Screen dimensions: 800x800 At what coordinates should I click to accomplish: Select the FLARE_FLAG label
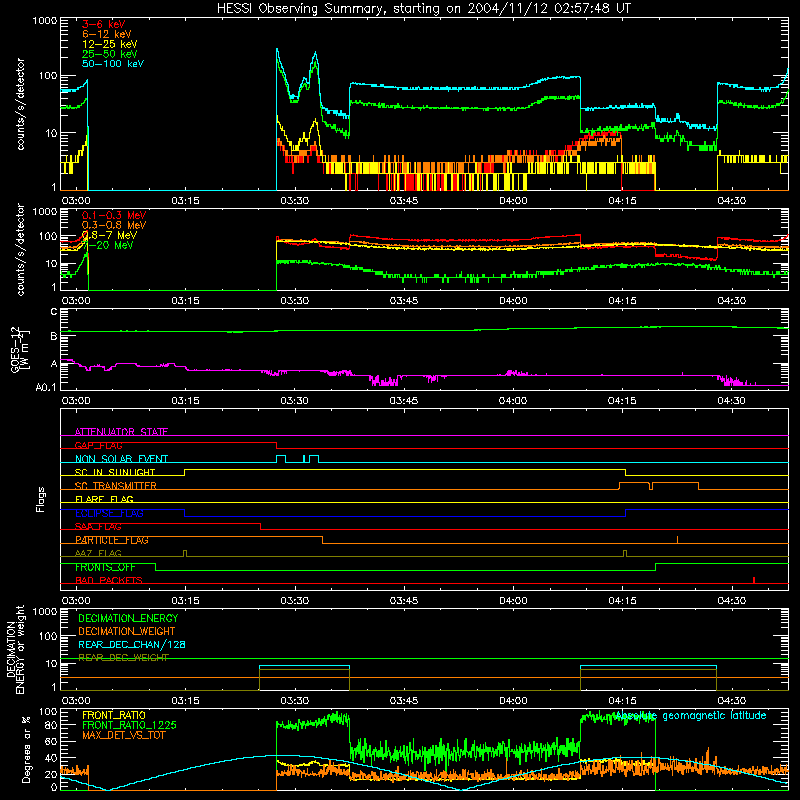point(104,499)
